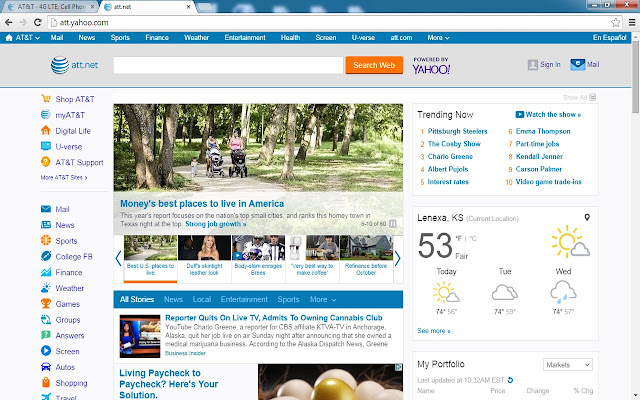Click the U-verse TV icon in sidebar
Viewport: 640px width, 400px height.
[x=46, y=146]
